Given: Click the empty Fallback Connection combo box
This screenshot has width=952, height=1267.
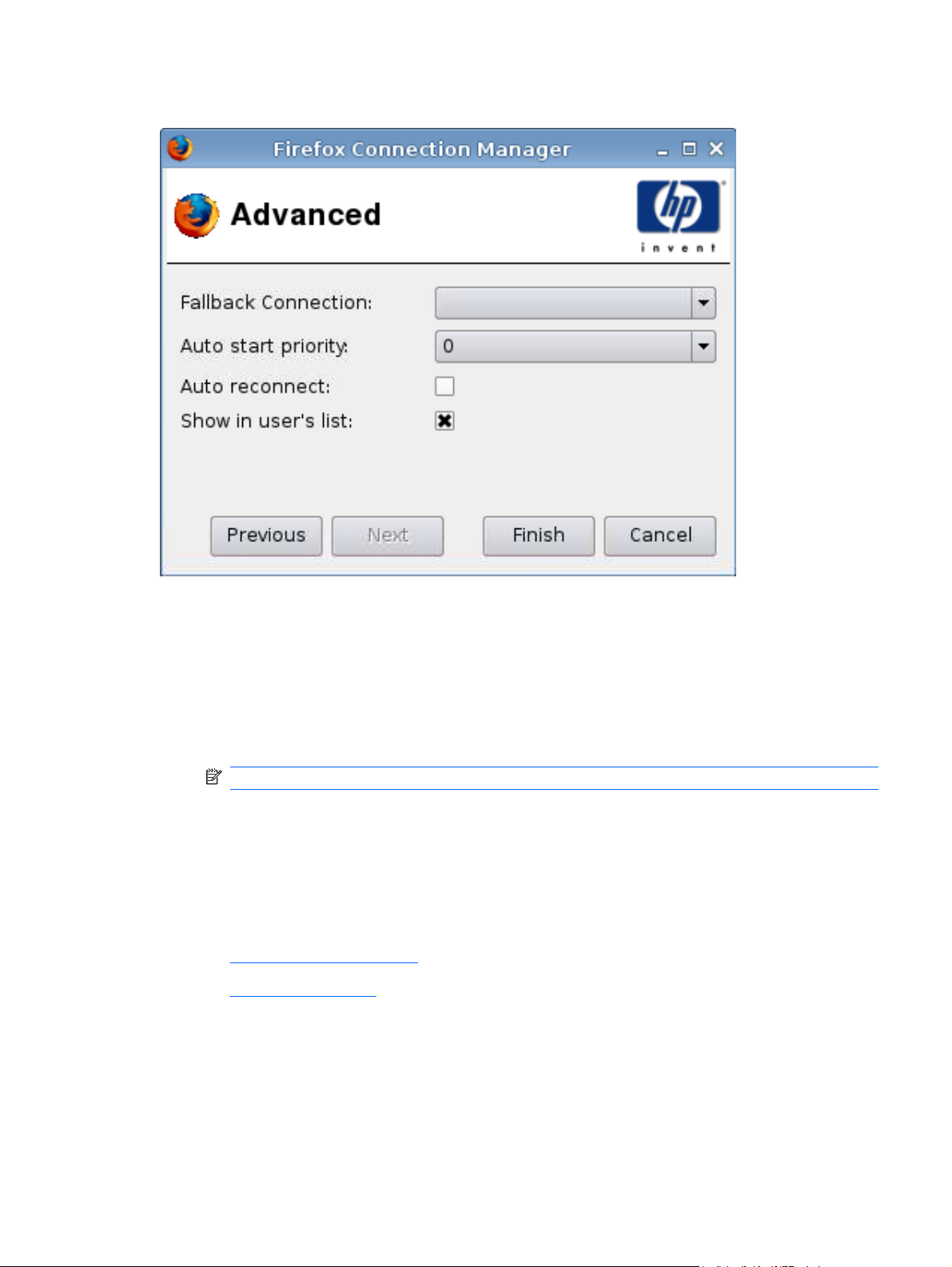Looking at the screenshot, I should coord(575,303).
